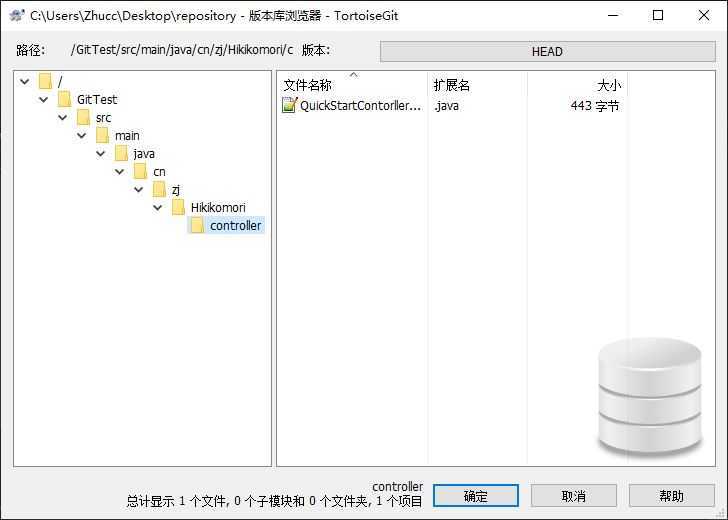Select the main folder label

pos(127,136)
